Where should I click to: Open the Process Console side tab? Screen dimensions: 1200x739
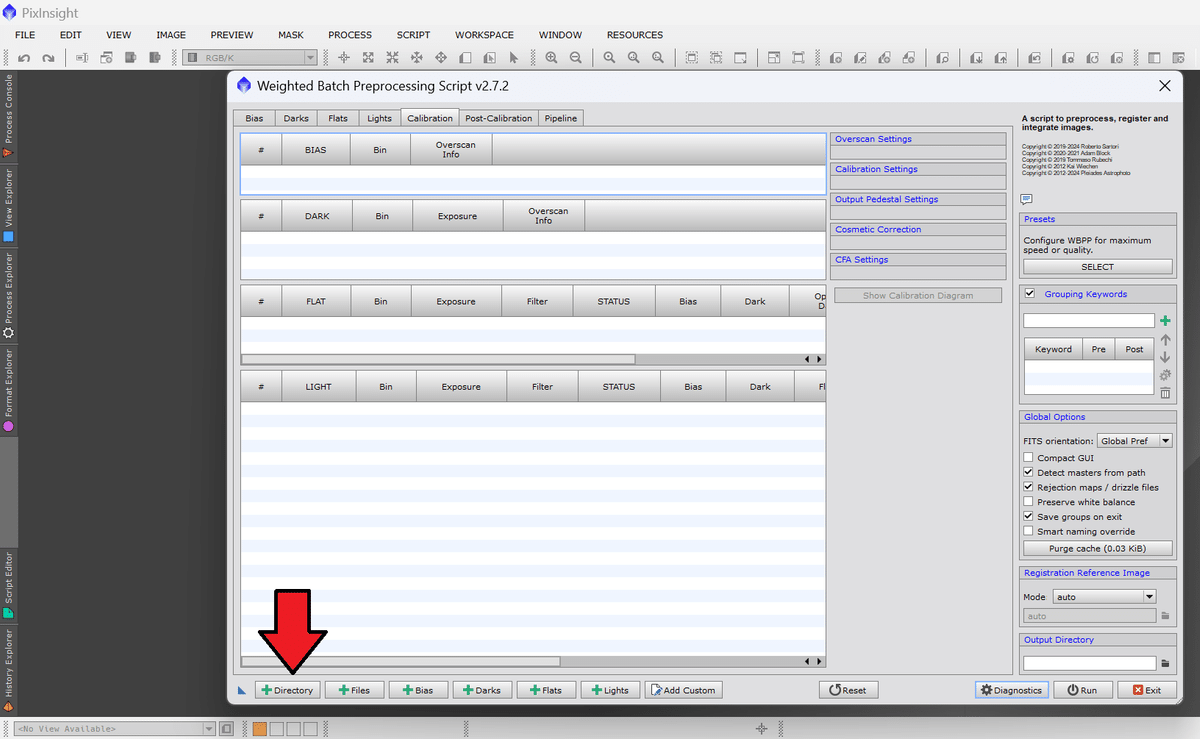9,115
